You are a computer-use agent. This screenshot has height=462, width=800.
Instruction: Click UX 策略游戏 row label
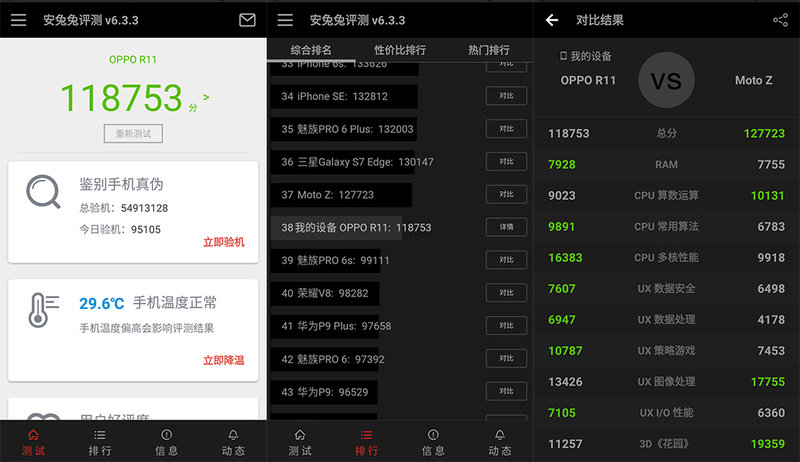pos(666,351)
